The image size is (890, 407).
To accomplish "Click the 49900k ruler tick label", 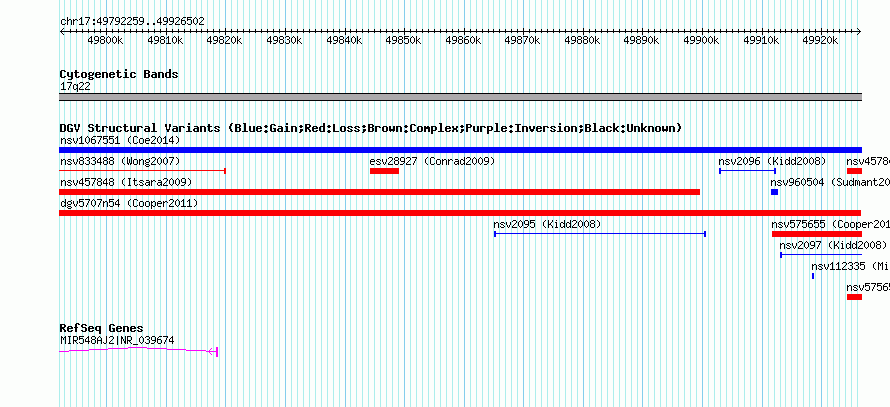I will 701,40.
